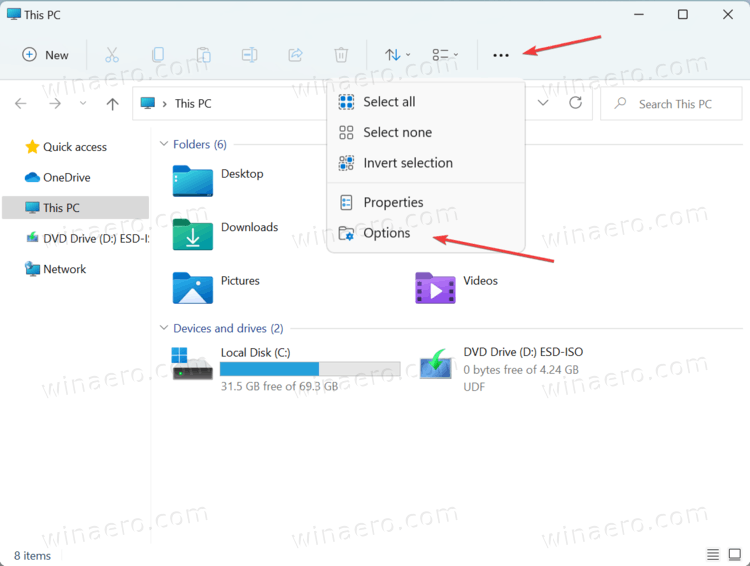Viewport: 750px width, 566px height.
Task: Select the Desktop folder
Action: (x=219, y=181)
